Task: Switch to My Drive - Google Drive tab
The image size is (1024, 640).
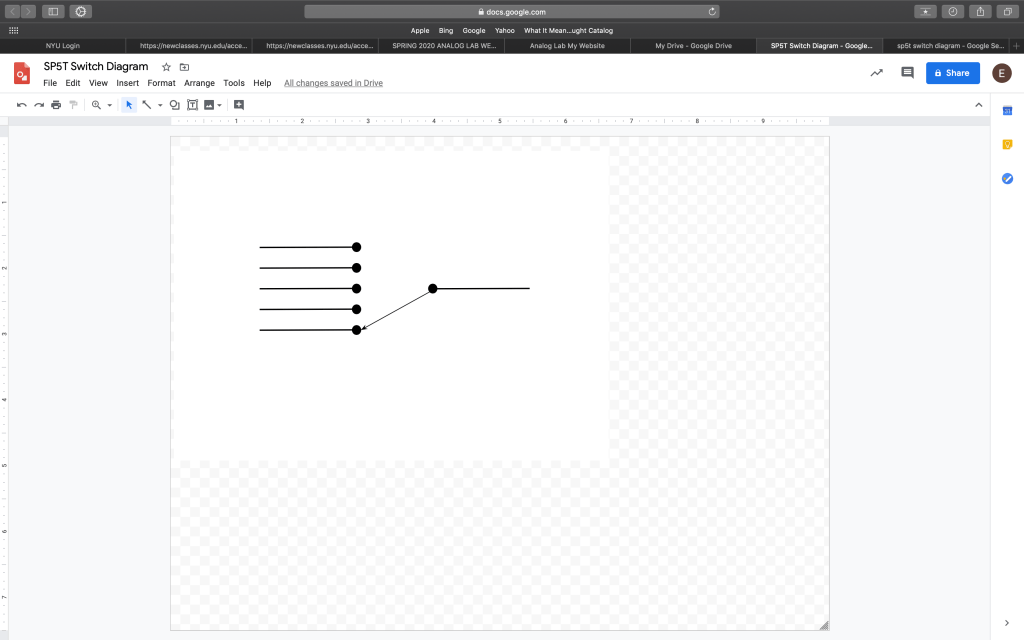Action: [693, 46]
